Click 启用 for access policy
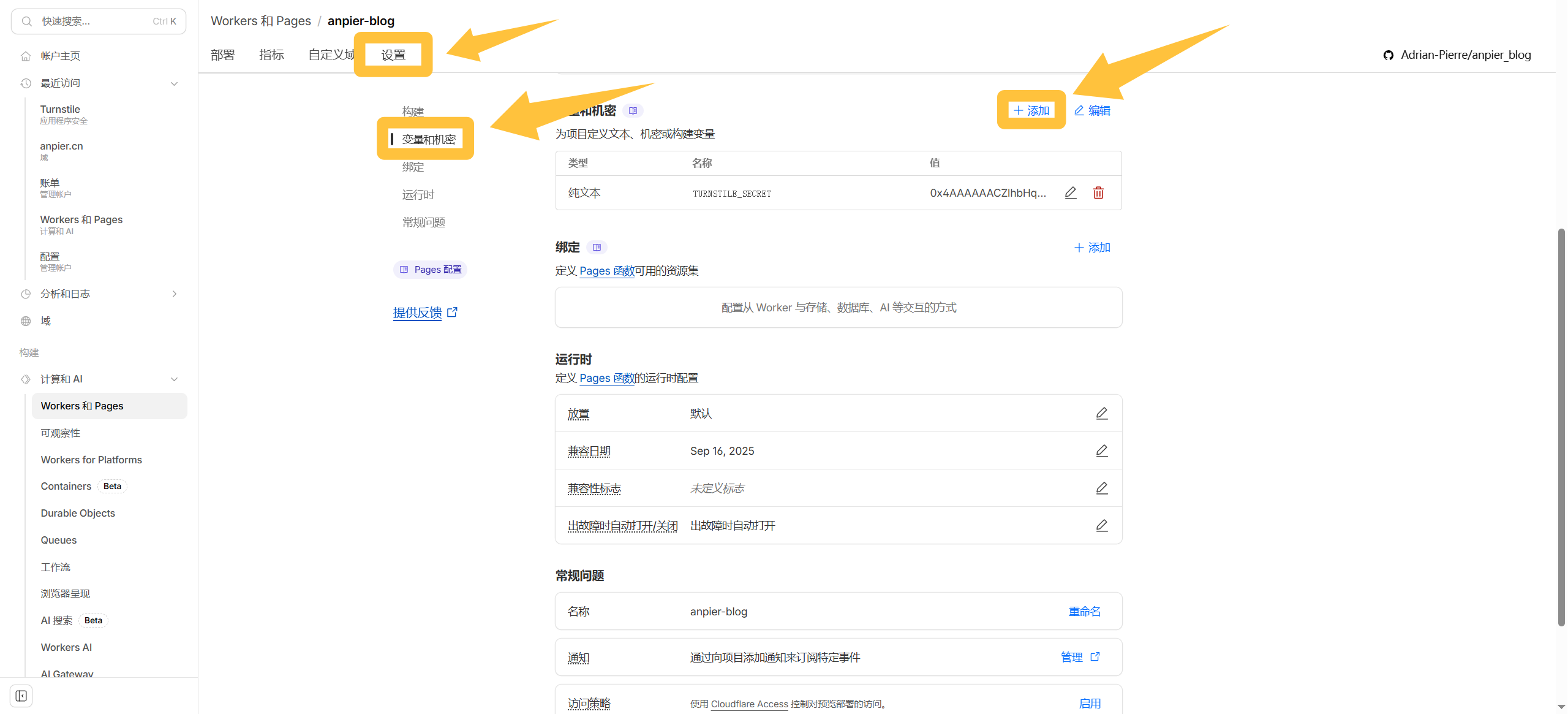Image resolution: width=1568 pixels, height=714 pixels. (1090, 704)
